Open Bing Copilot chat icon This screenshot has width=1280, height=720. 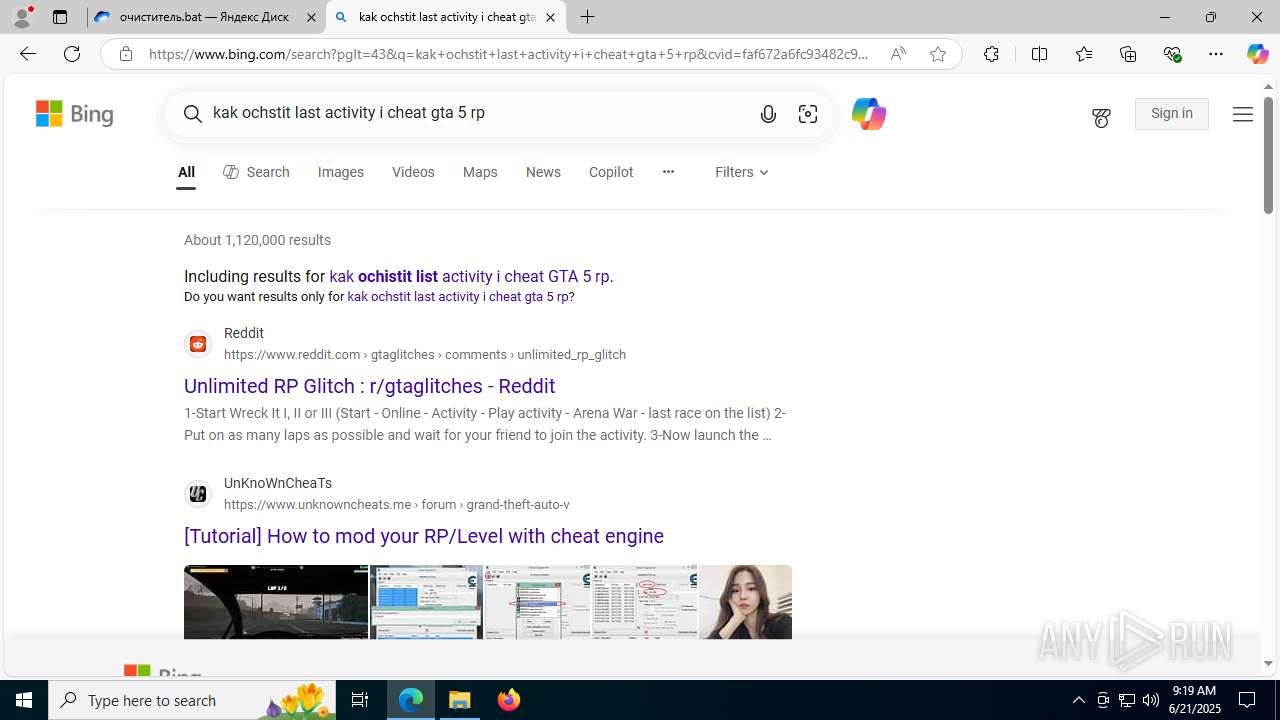pos(868,114)
